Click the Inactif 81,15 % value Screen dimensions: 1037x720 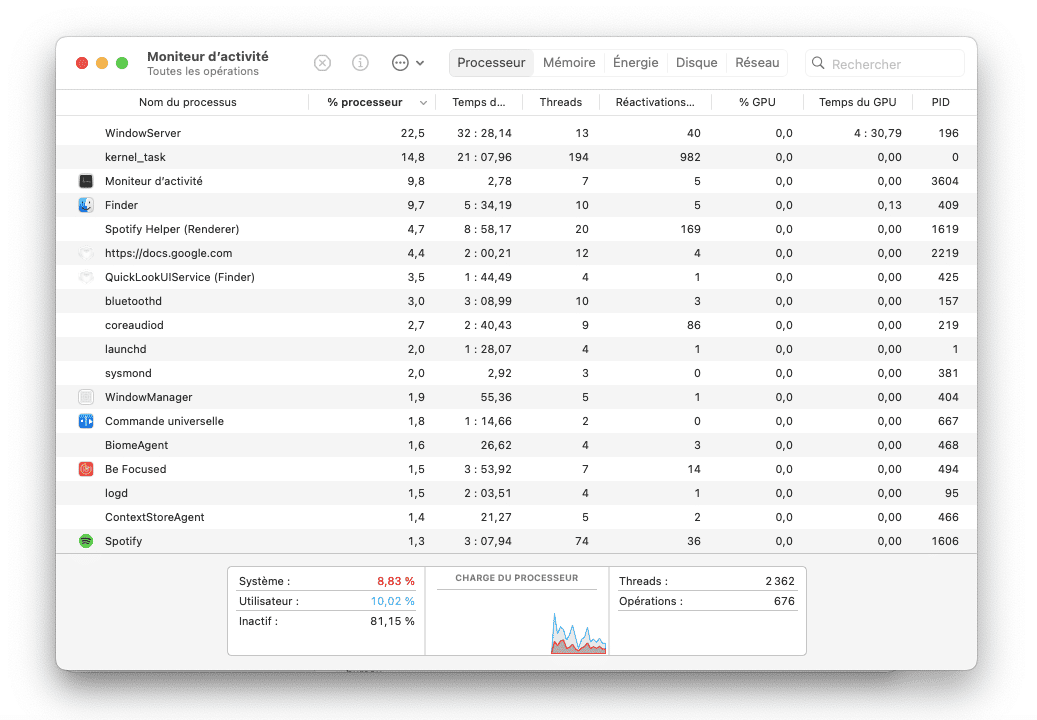click(x=392, y=621)
